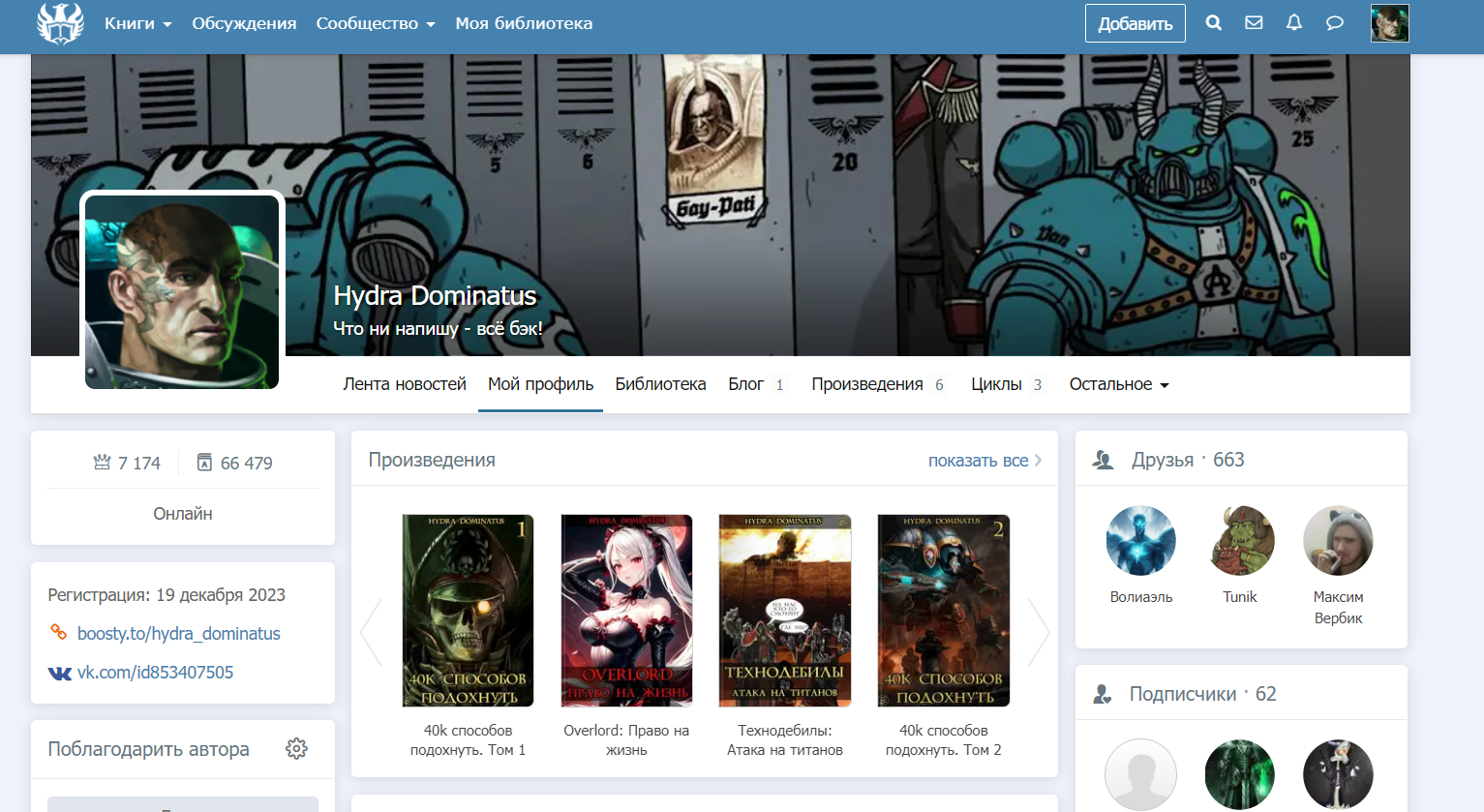The height and width of the screenshot is (812, 1484).
Task: Open the search magnifier icon
Action: pyautogui.click(x=1213, y=23)
